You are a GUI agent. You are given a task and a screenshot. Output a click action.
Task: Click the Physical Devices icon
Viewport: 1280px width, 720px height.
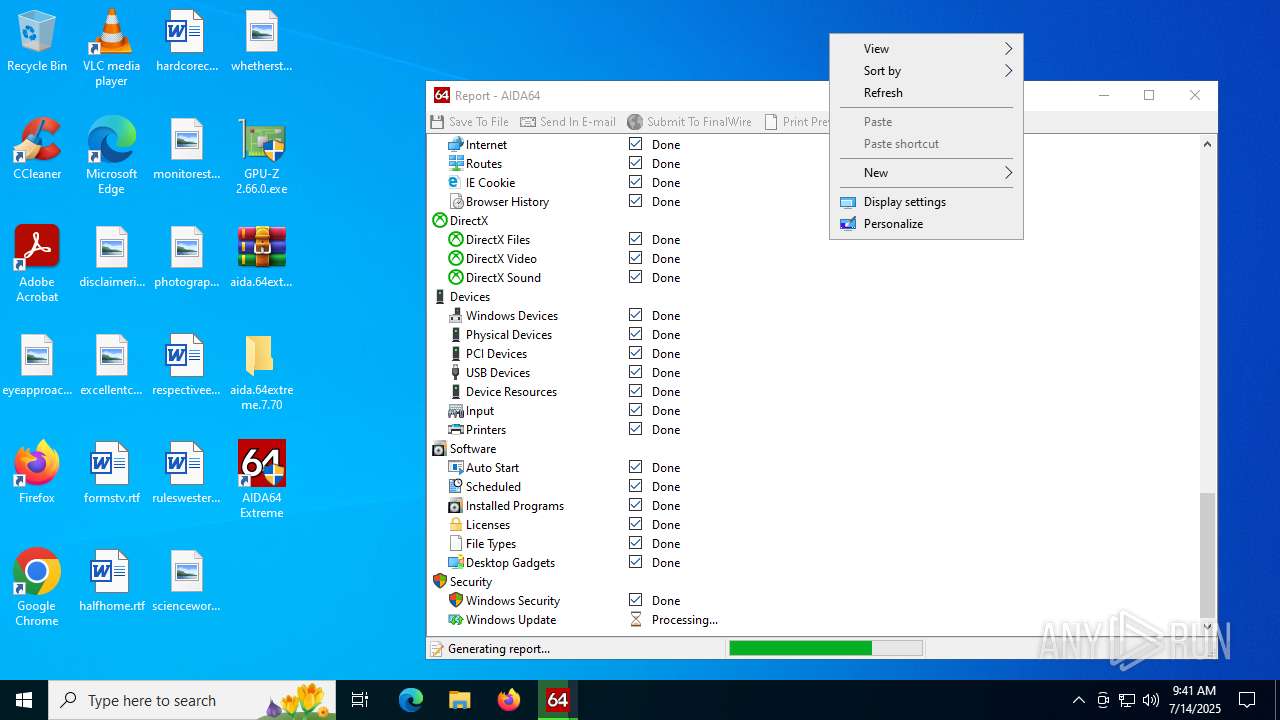click(456, 335)
